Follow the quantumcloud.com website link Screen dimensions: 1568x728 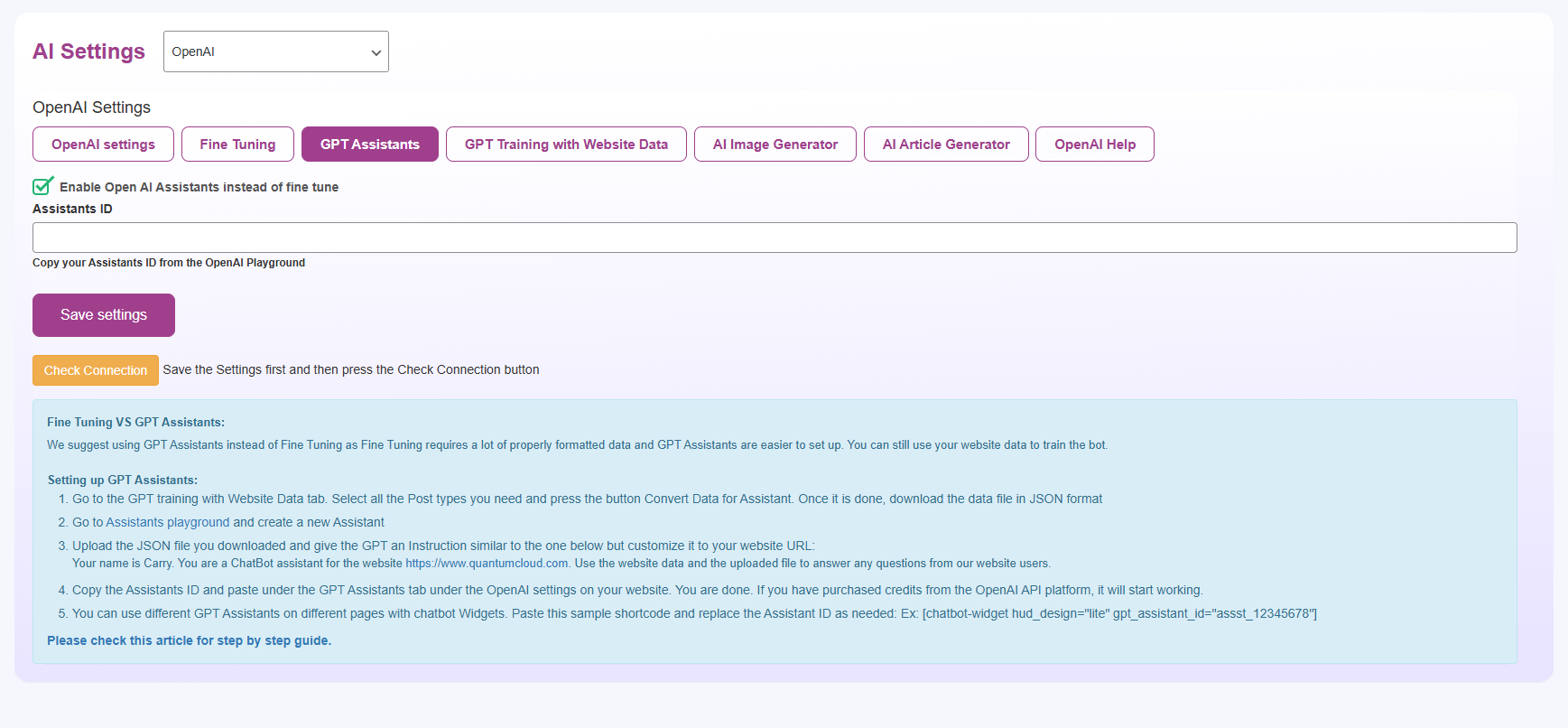(x=487, y=564)
